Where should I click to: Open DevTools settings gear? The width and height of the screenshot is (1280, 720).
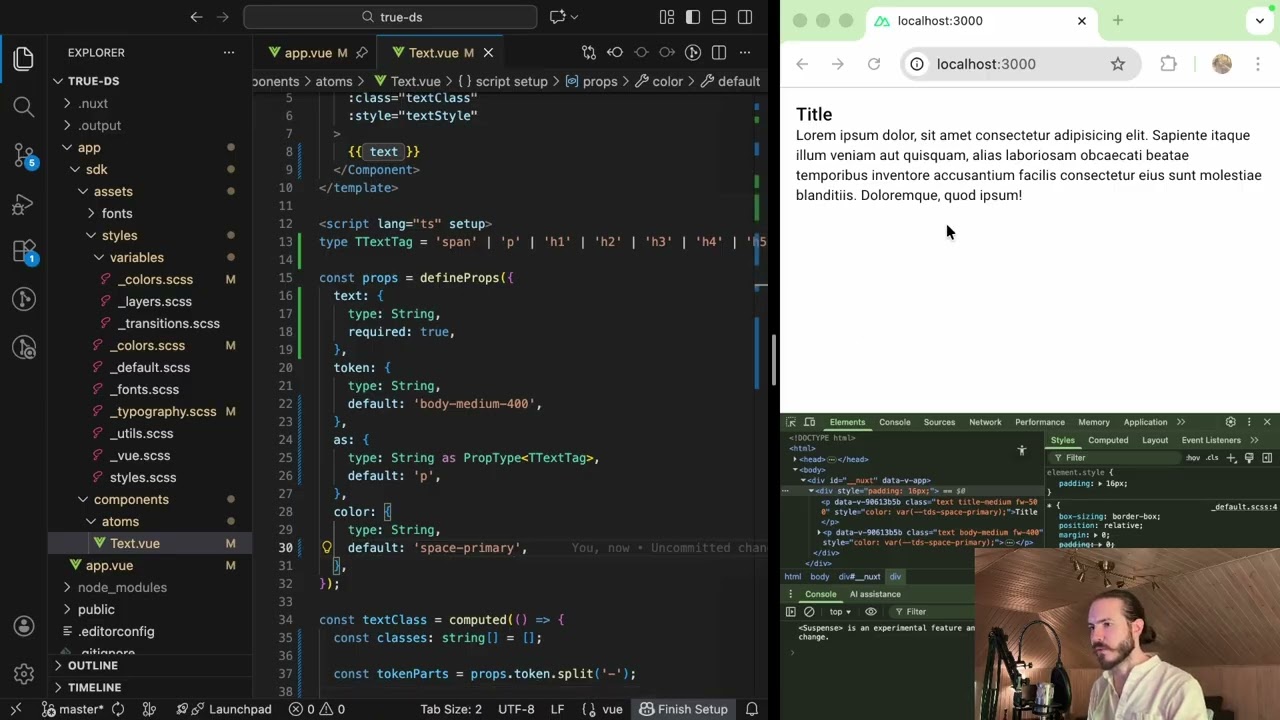coord(1231,422)
